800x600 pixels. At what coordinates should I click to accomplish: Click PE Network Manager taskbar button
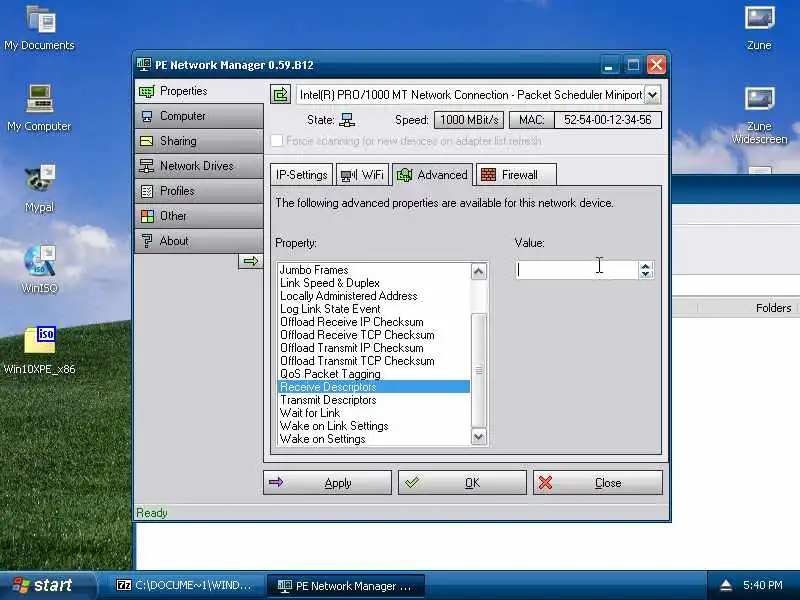(346, 586)
